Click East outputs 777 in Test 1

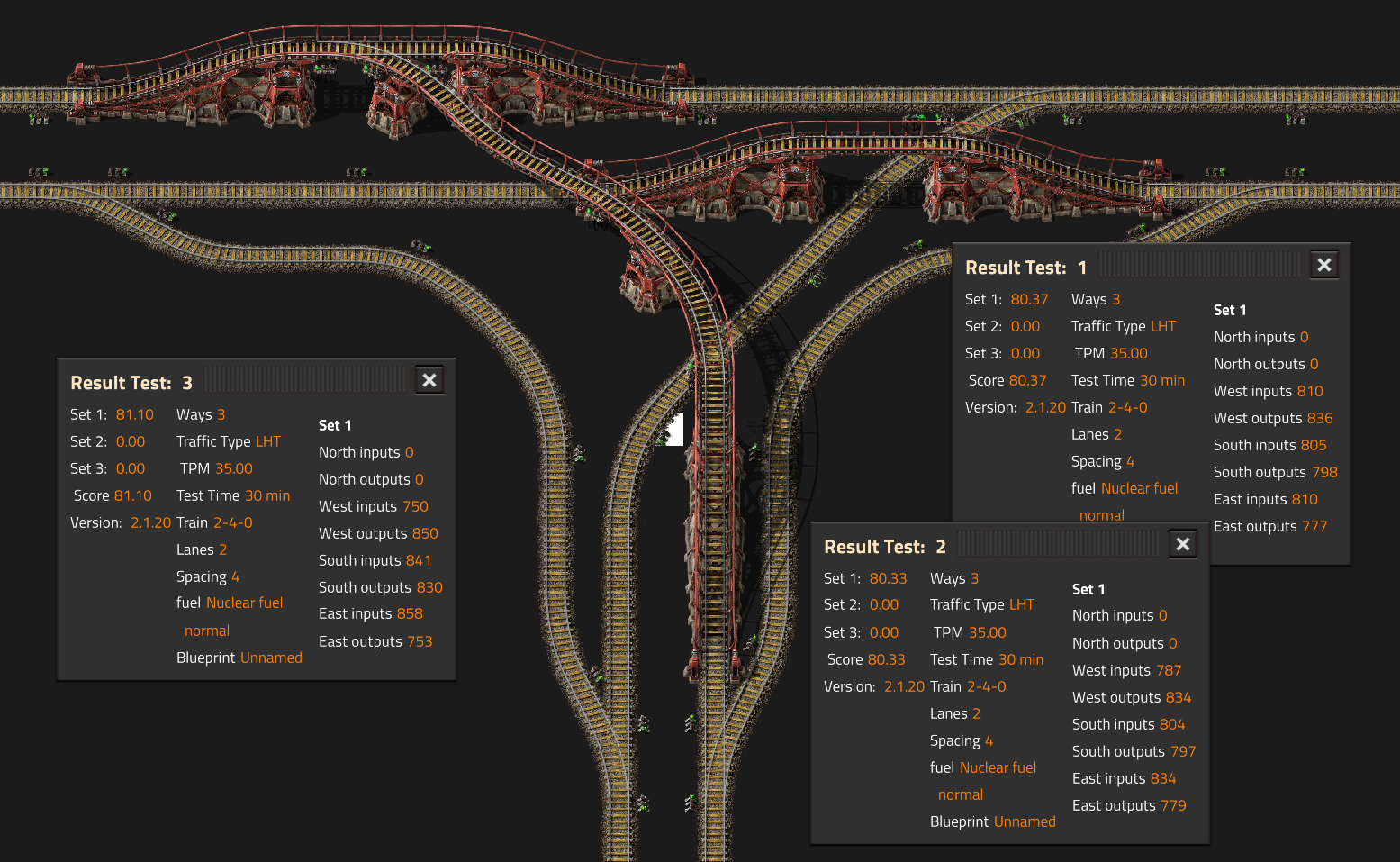(x=1270, y=526)
